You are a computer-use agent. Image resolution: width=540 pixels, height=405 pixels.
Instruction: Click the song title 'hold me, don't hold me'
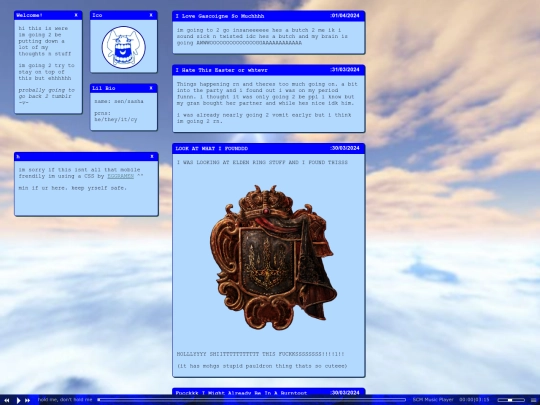pyautogui.click(x=65, y=399)
